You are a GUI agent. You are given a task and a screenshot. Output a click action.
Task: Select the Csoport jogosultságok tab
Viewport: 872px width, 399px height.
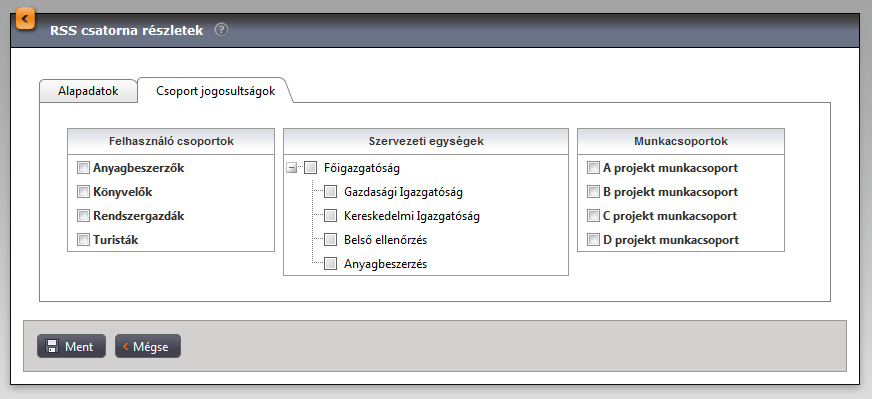(216, 91)
